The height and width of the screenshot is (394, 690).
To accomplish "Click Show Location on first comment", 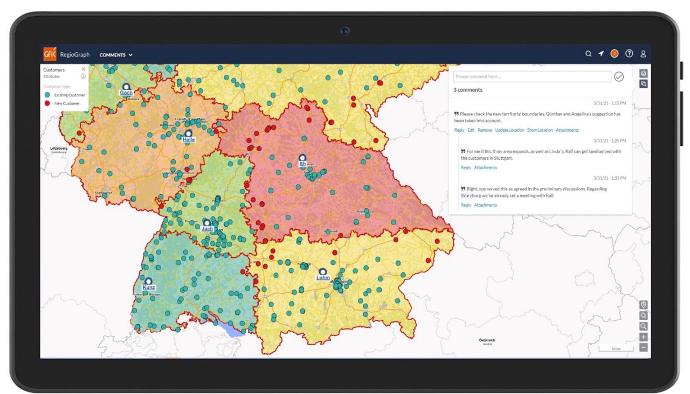I will point(540,130).
